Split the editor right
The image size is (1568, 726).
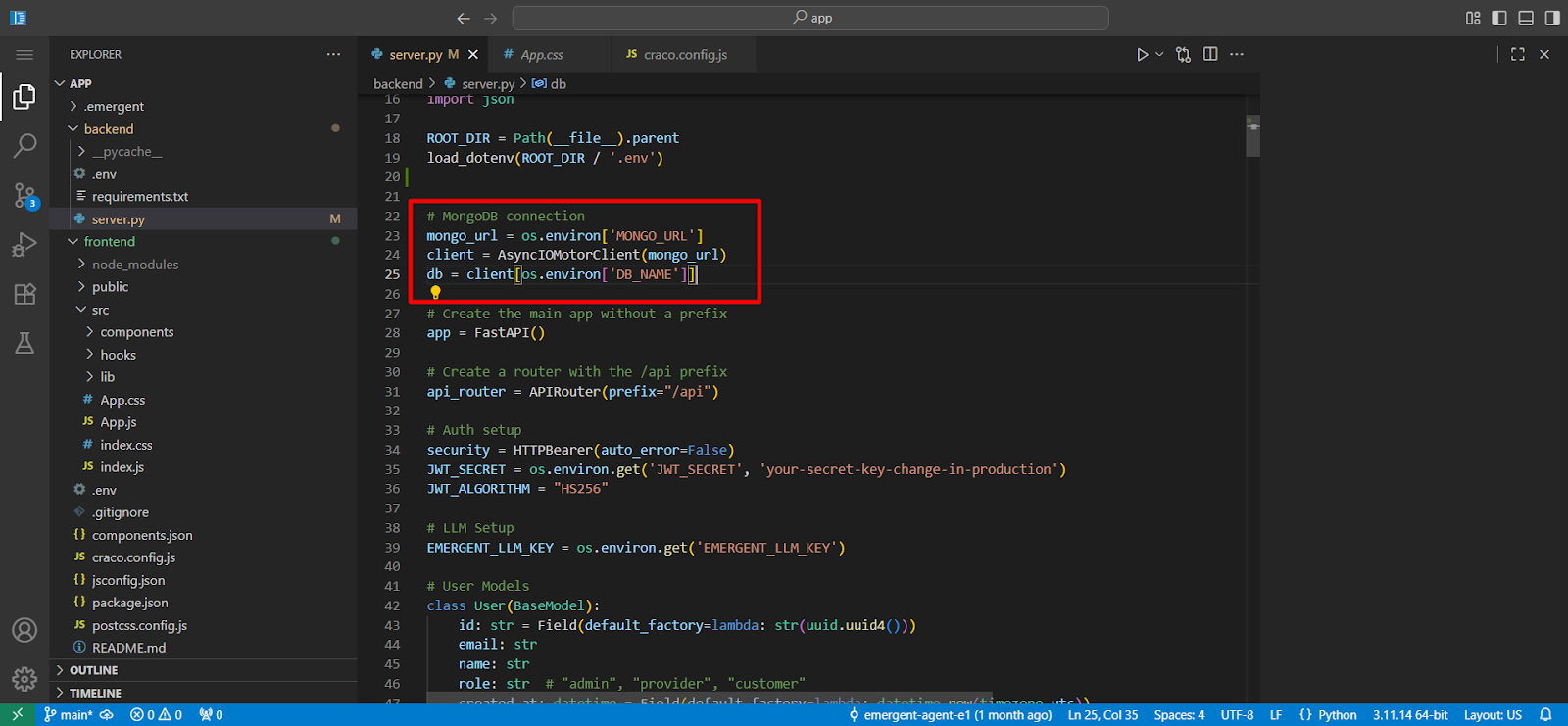(1210, 54)
